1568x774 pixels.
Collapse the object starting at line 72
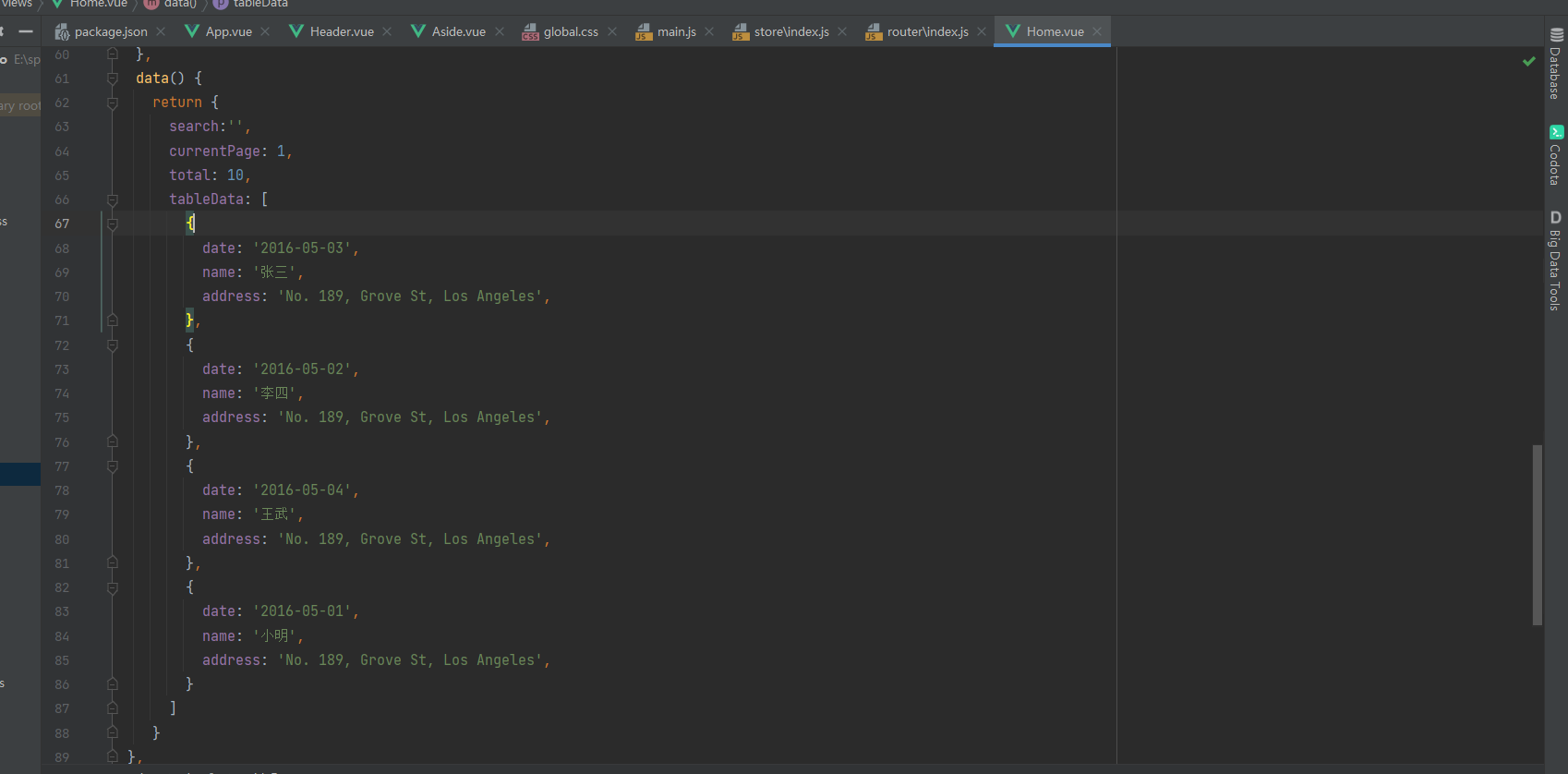(x=113, y=345)
